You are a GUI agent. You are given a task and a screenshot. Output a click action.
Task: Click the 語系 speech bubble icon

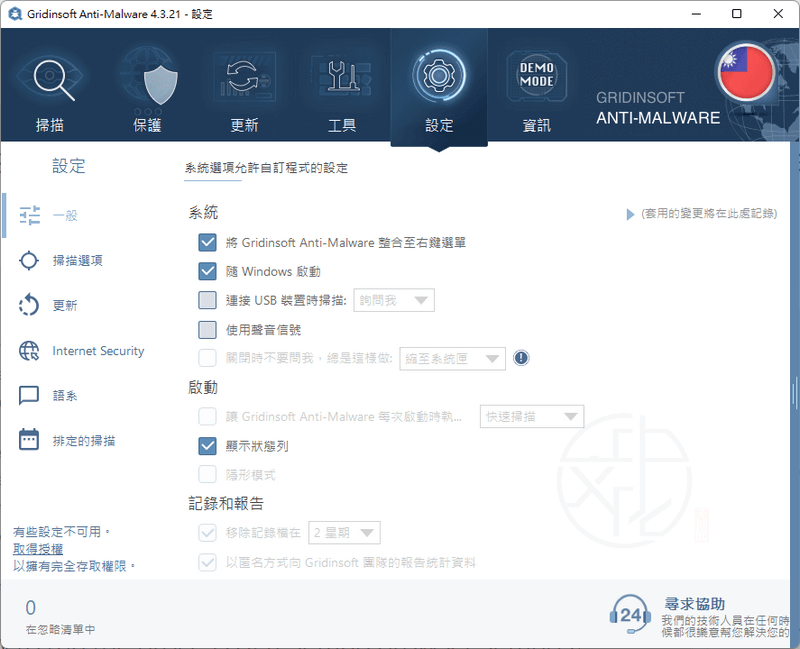29,395
